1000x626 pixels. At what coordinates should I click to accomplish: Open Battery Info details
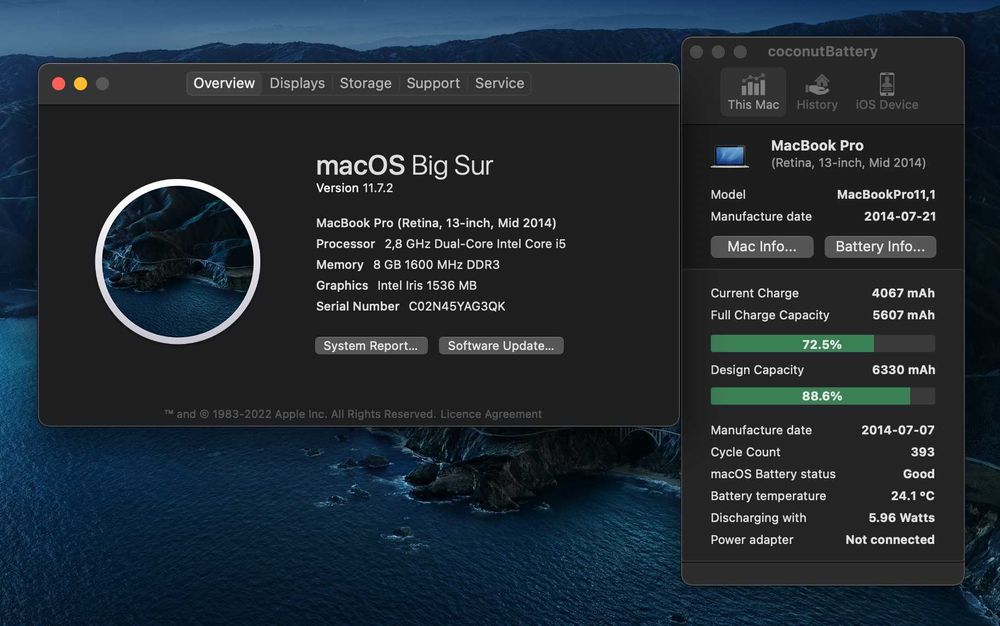[x=880, y=247]
